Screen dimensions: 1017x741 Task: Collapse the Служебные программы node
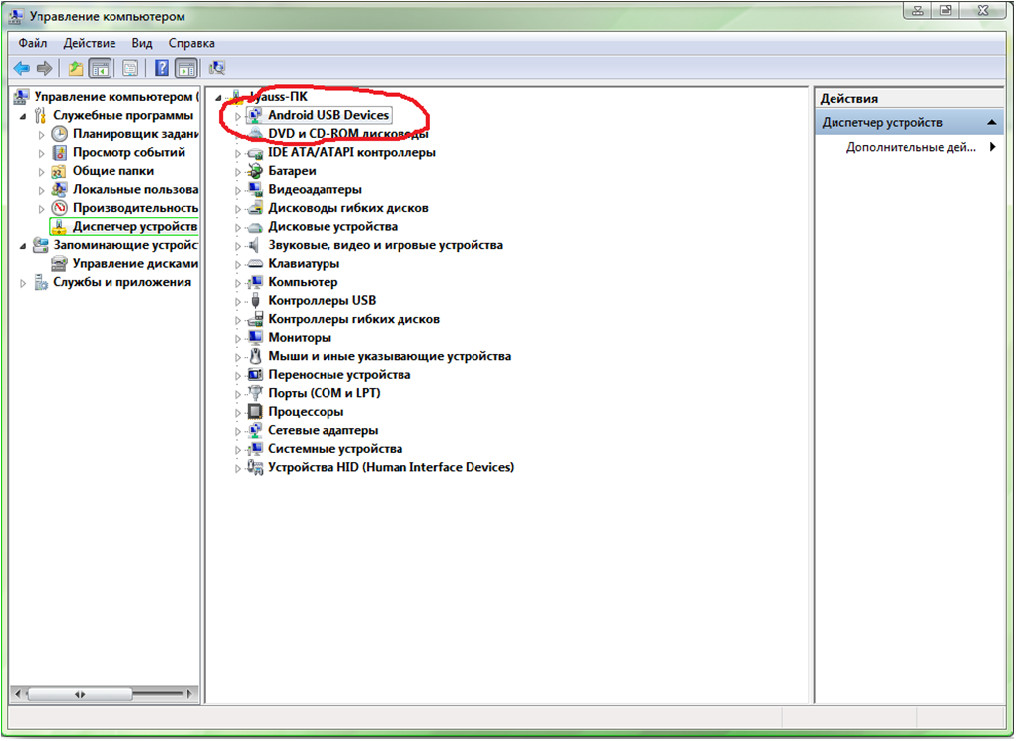click(24, 116)
